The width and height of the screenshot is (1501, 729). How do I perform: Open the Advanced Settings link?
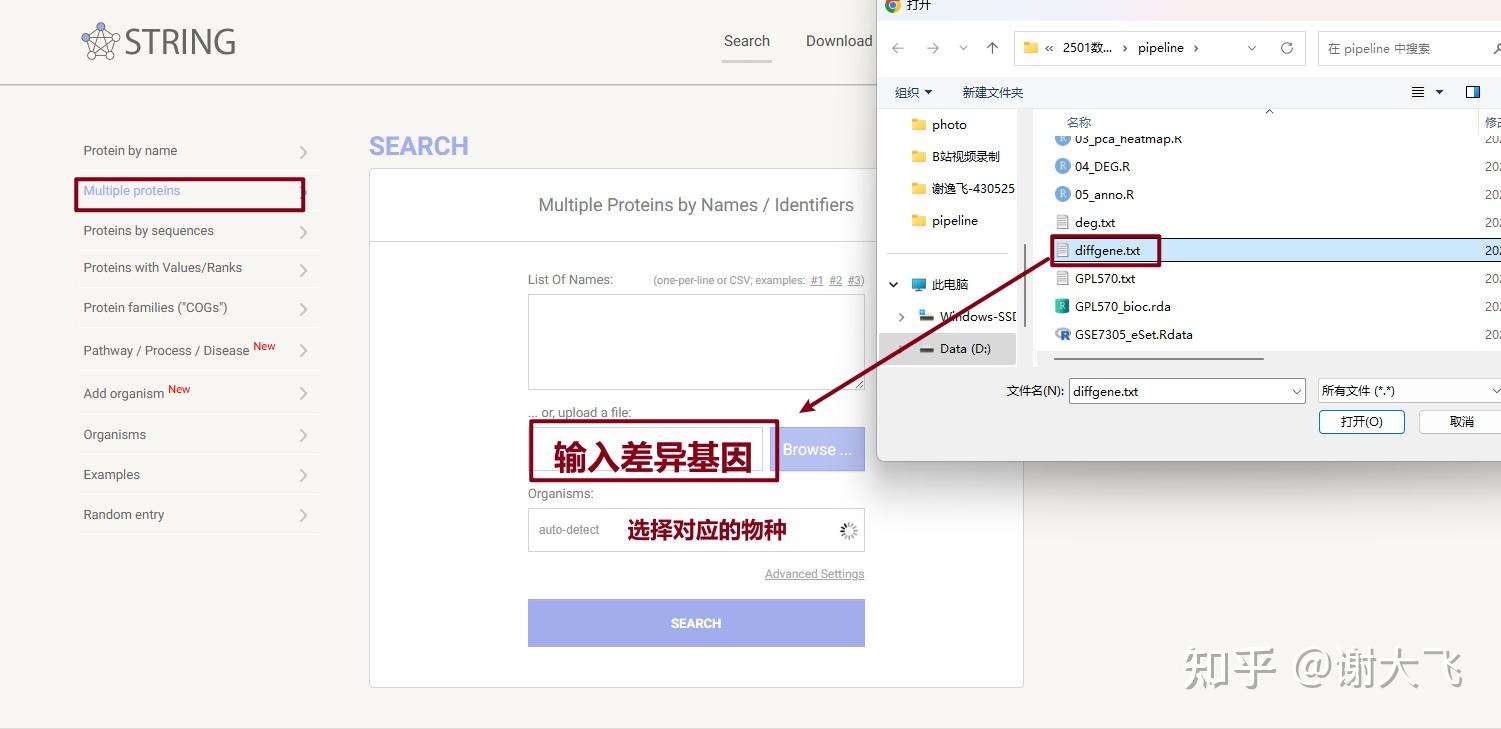click(813, 573)
